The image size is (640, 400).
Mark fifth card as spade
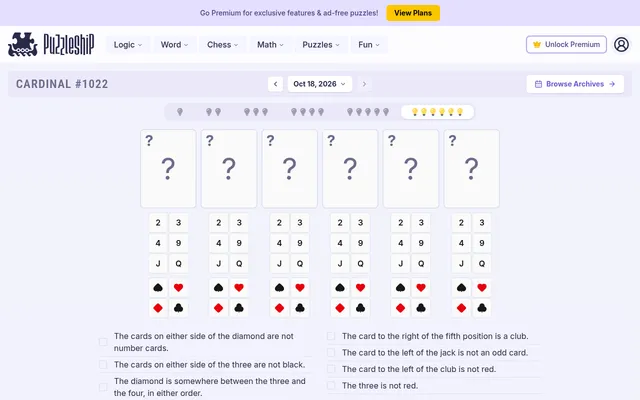(x=400, y=288)
